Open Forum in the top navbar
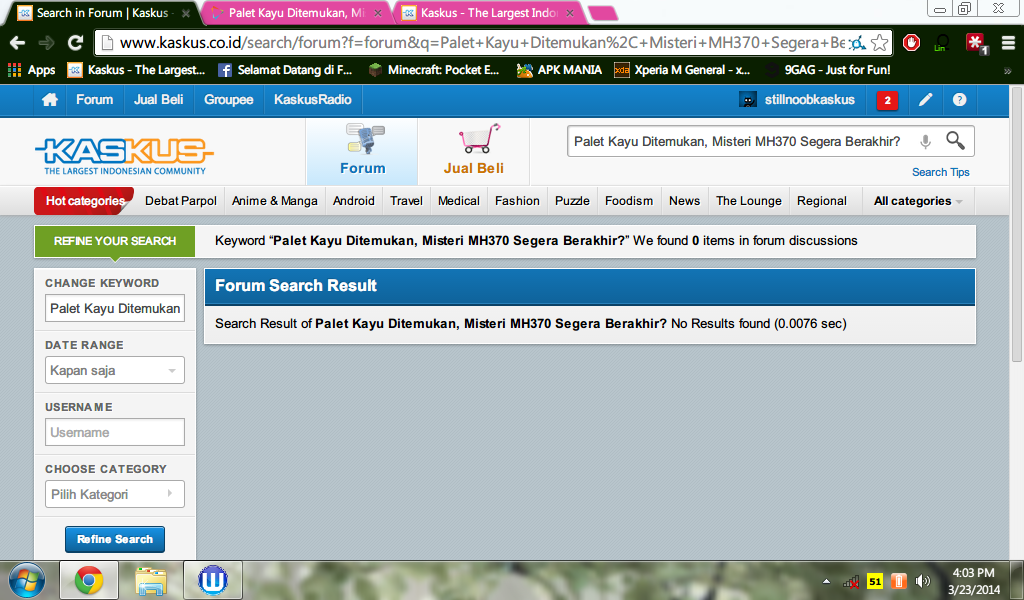The width and height of the screenshot is (1024, 600). tap(95, 100)
